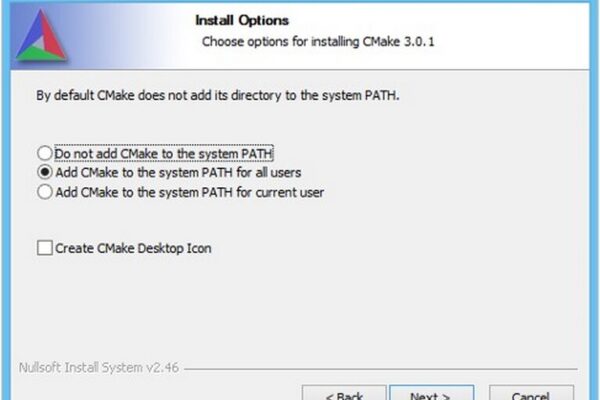
Task: Select the 'for current user' radio circle
Action: [x=45, y=192]
